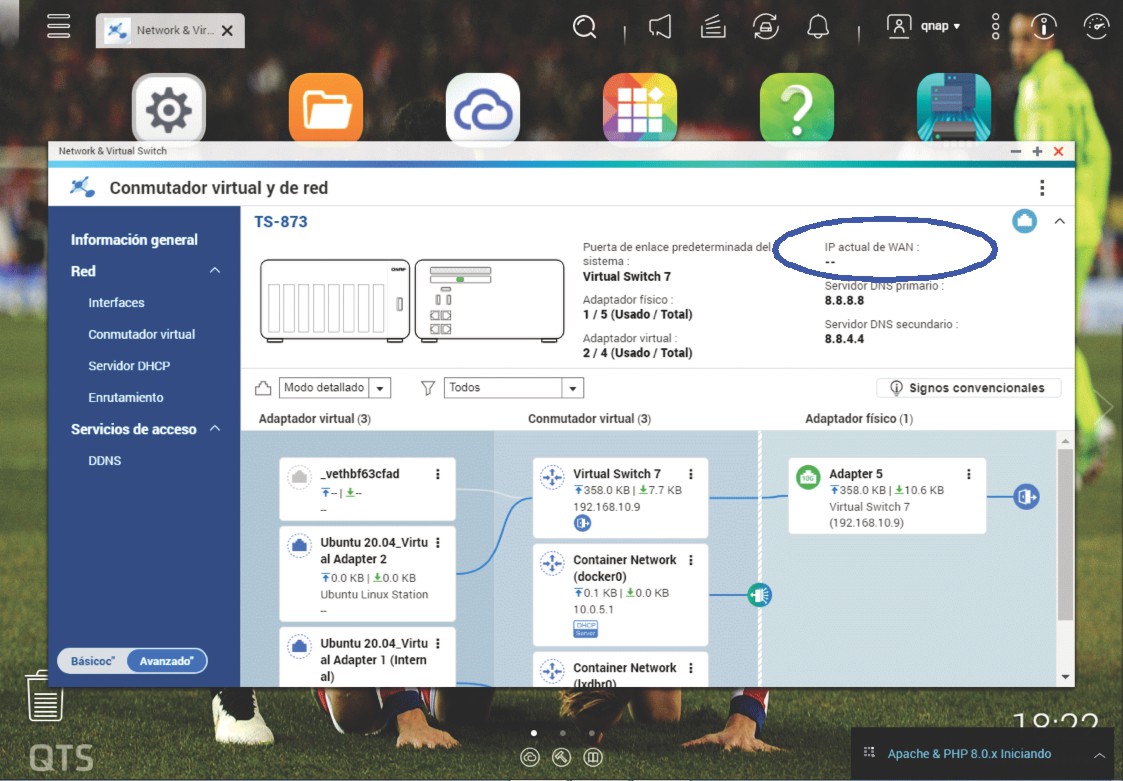Open the qnap user account menu
The image size is (1123, 781).
point(925,27)
